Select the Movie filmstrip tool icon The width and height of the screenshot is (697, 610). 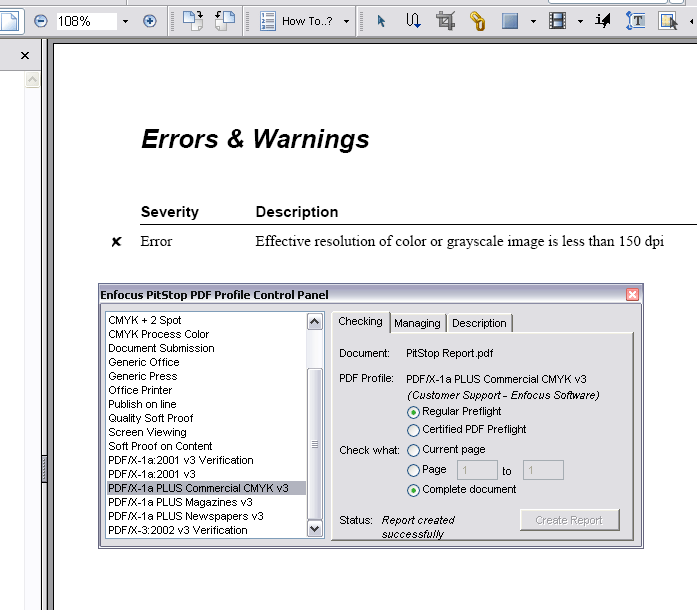557,21
